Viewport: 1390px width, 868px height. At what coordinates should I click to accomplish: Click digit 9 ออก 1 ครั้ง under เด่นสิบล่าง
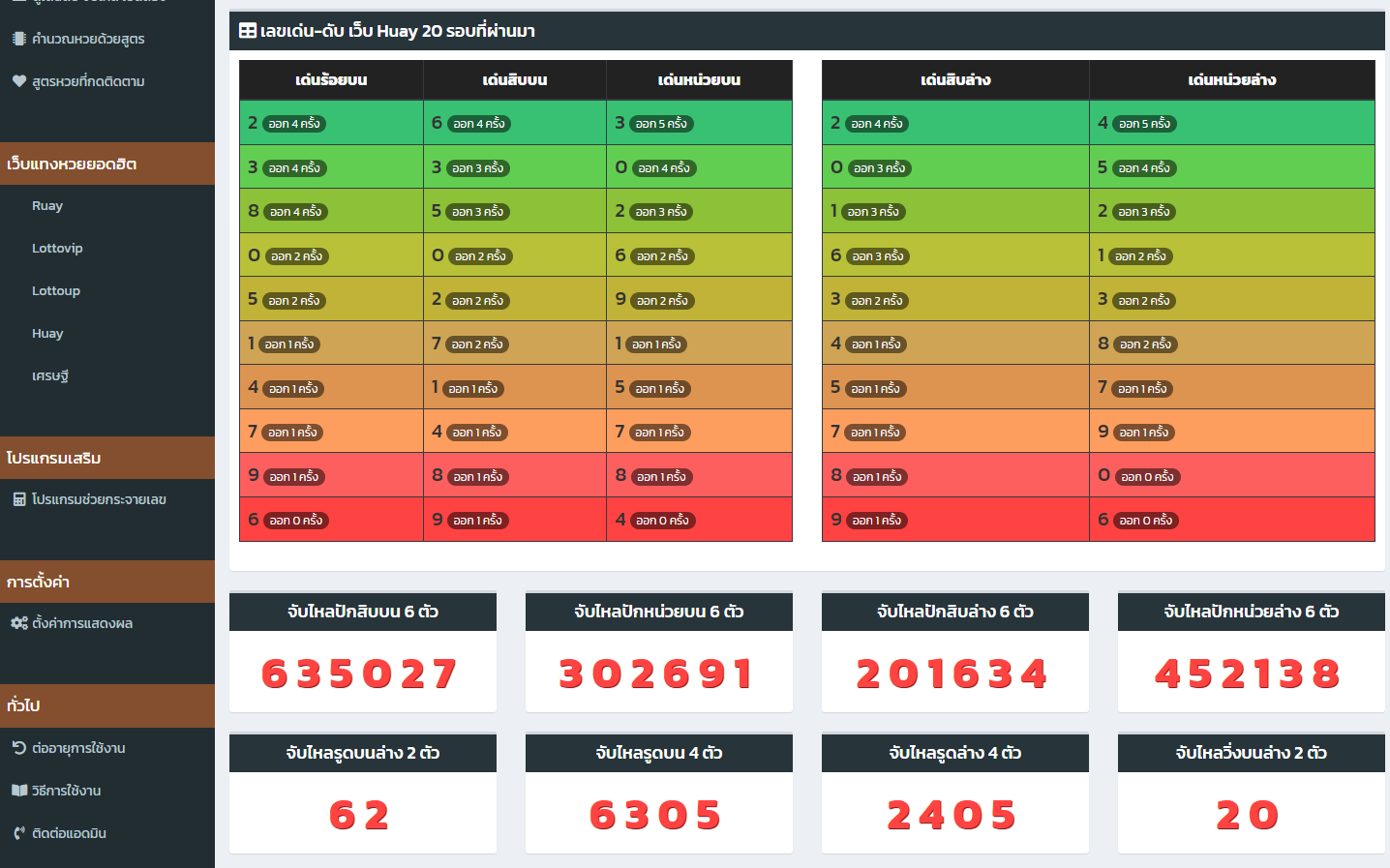click(955, 520)
